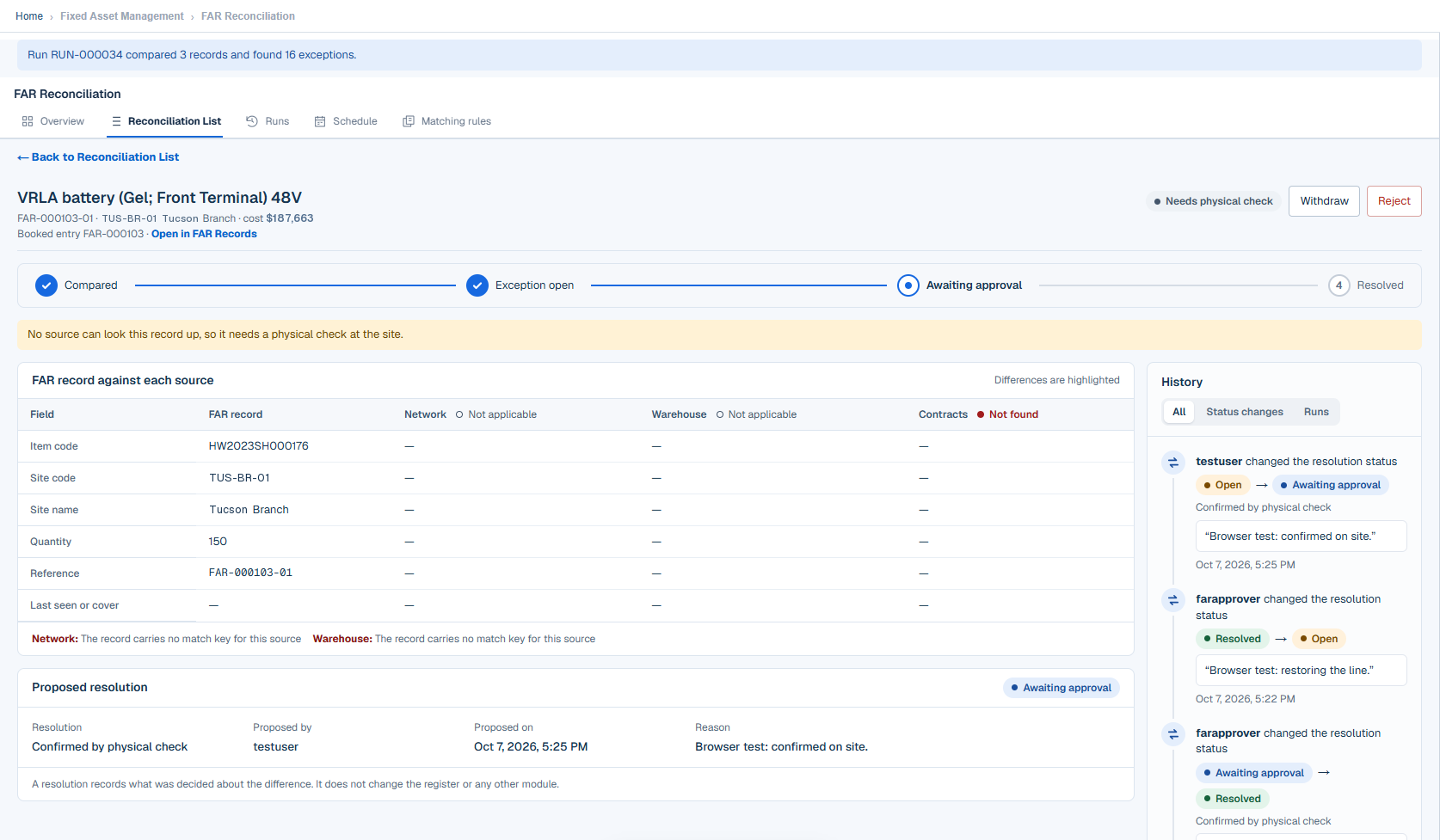1440x840 pixels.
Task: Click timestamp Oct 7, 2026, 5:22 PM
Action: tap(1245, 699)
